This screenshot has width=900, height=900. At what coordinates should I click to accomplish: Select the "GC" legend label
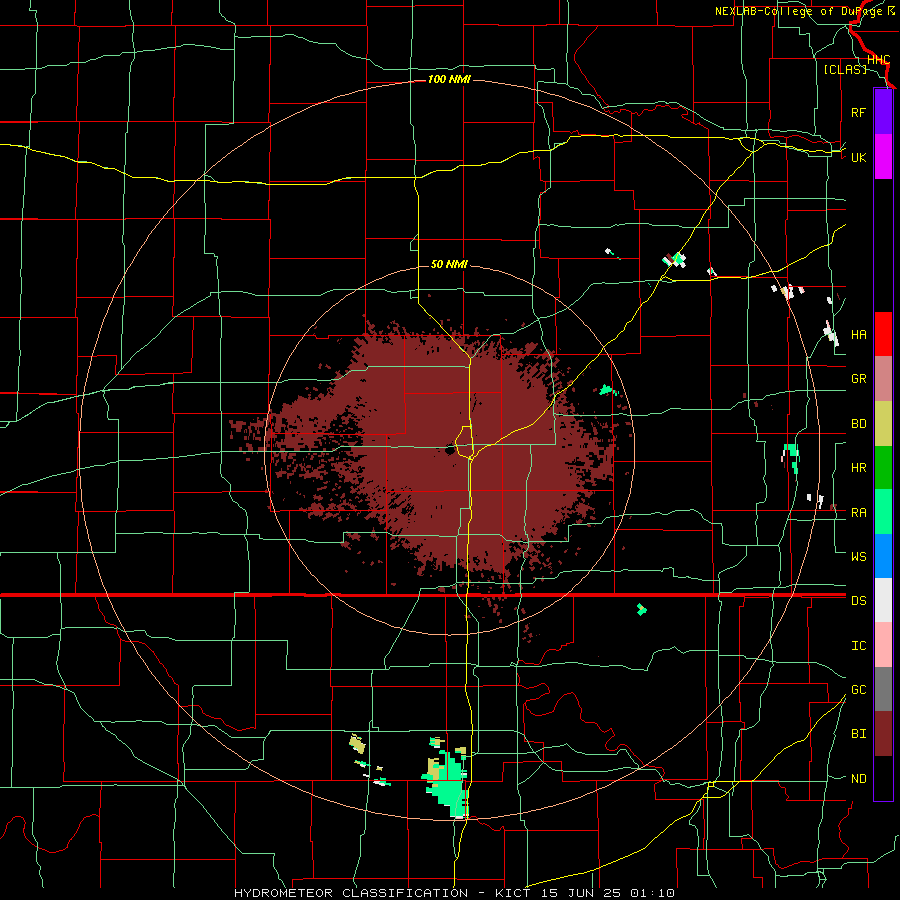pos(858,690)
